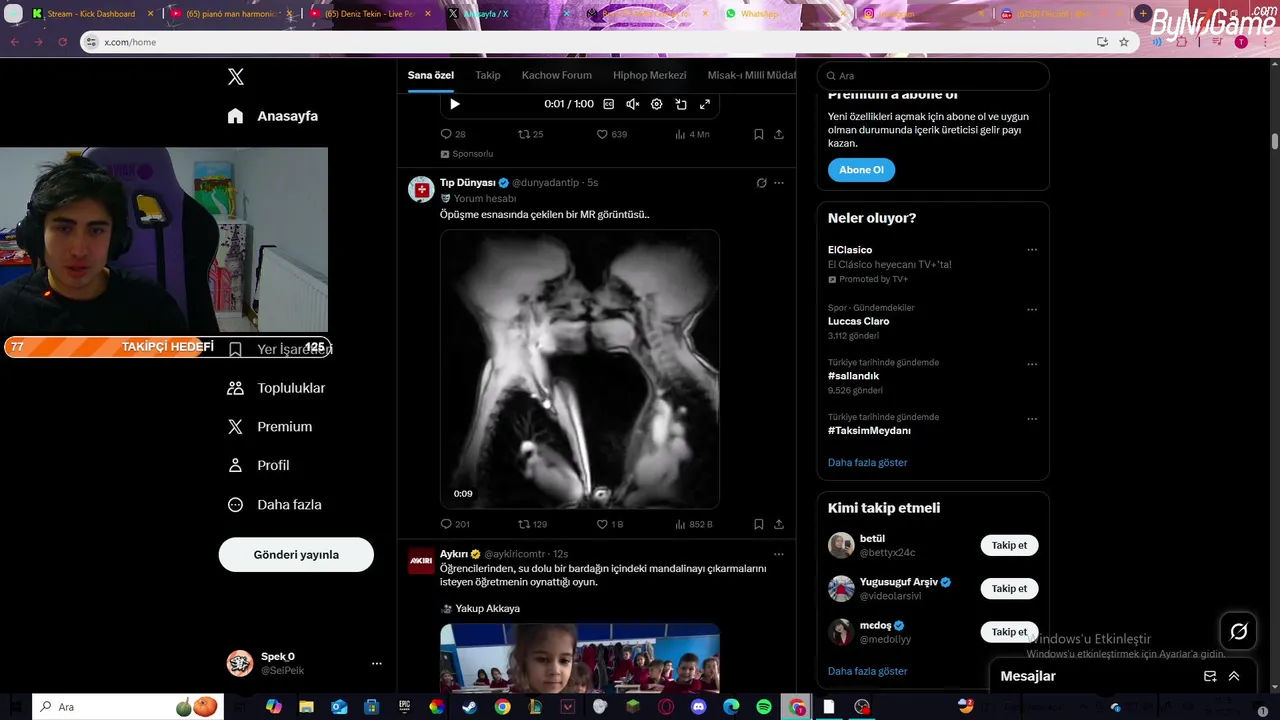Open Premium from the sidebar
Viewport: 1280px width, 720px height.
pyautogui.click(x=270, y=427)
